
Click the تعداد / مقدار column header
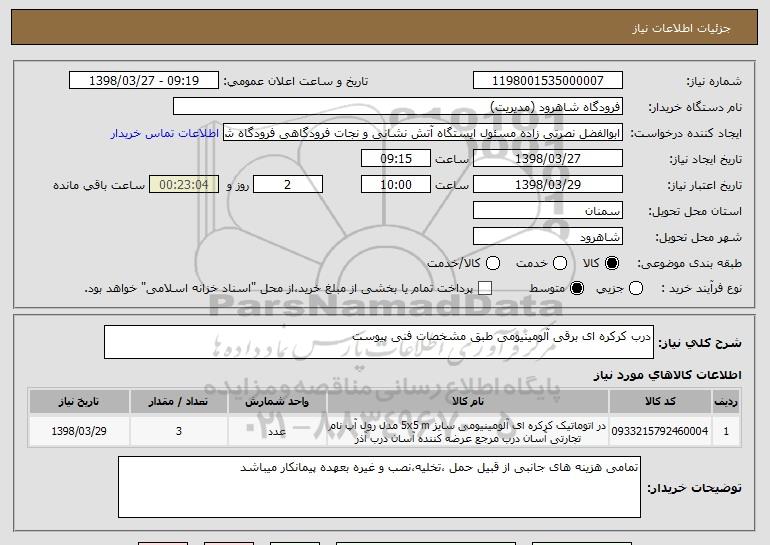click(178, 402)
